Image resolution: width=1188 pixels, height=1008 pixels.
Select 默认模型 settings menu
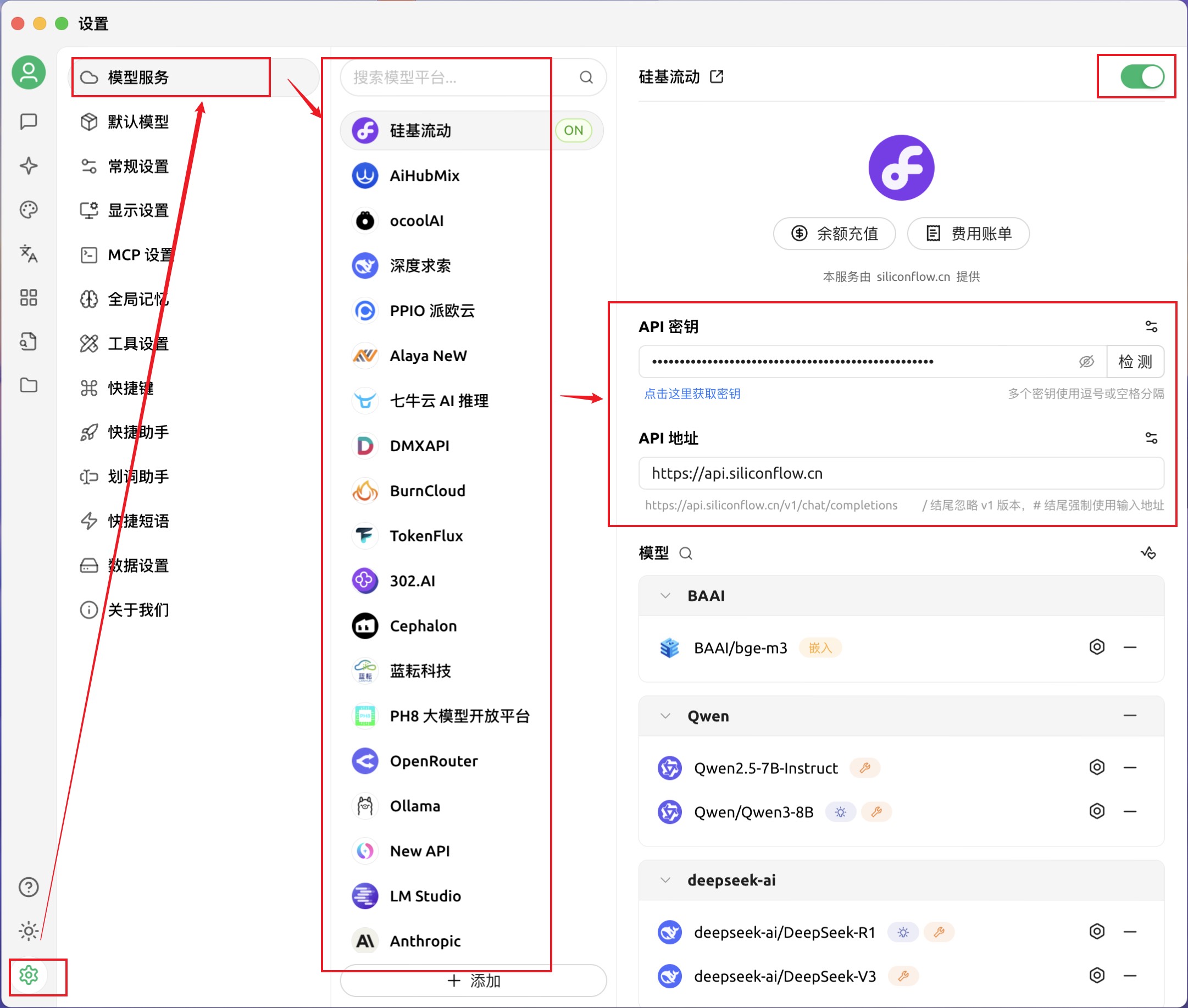193,121
